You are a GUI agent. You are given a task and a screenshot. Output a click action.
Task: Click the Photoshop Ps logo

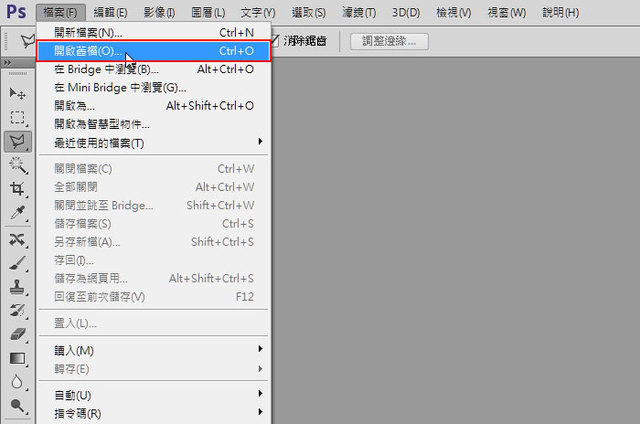click(16, 12)
